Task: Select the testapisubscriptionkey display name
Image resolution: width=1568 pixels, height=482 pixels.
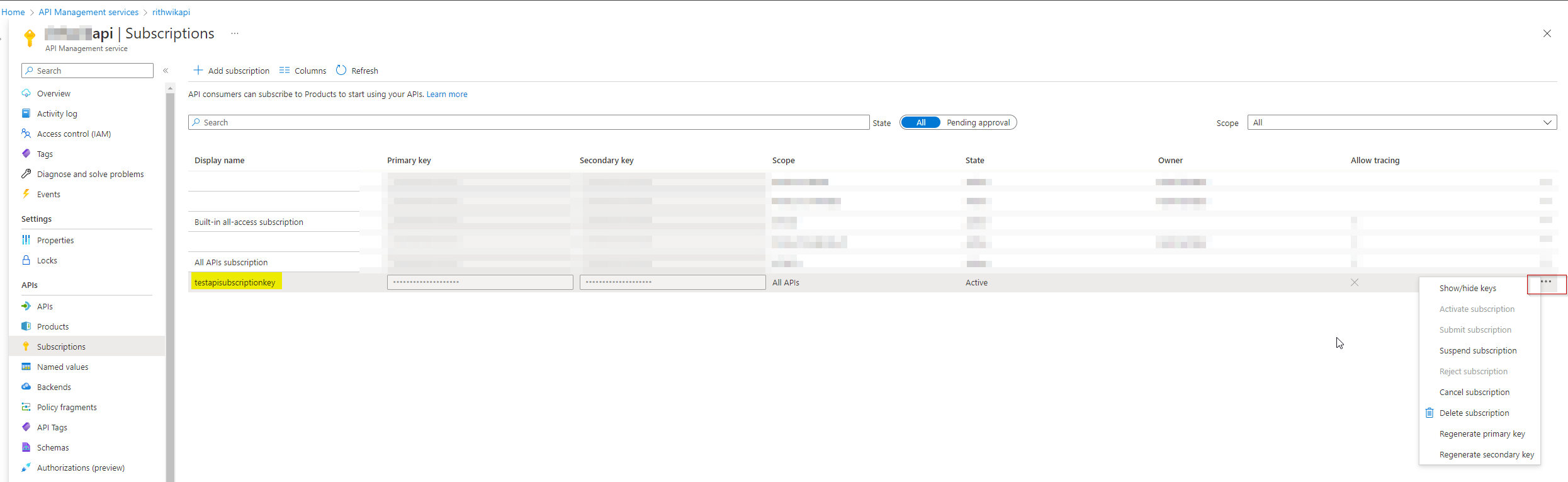Action: coord(235,282)
